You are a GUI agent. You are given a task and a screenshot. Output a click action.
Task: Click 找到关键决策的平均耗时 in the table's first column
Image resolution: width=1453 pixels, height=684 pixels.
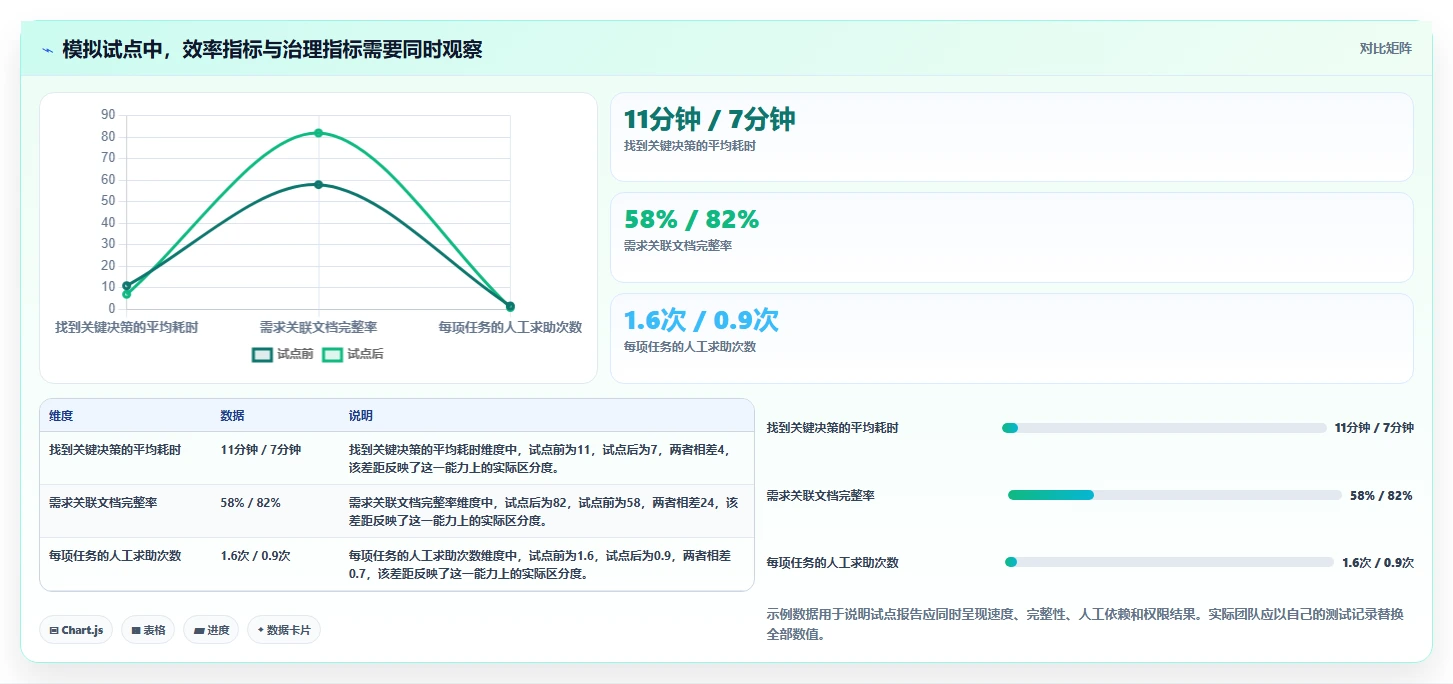115,450
